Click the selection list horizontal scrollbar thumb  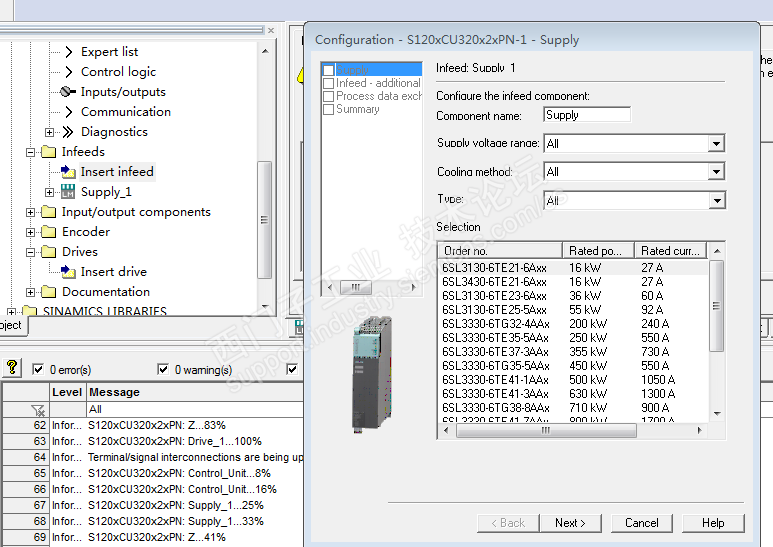(546, 430)
